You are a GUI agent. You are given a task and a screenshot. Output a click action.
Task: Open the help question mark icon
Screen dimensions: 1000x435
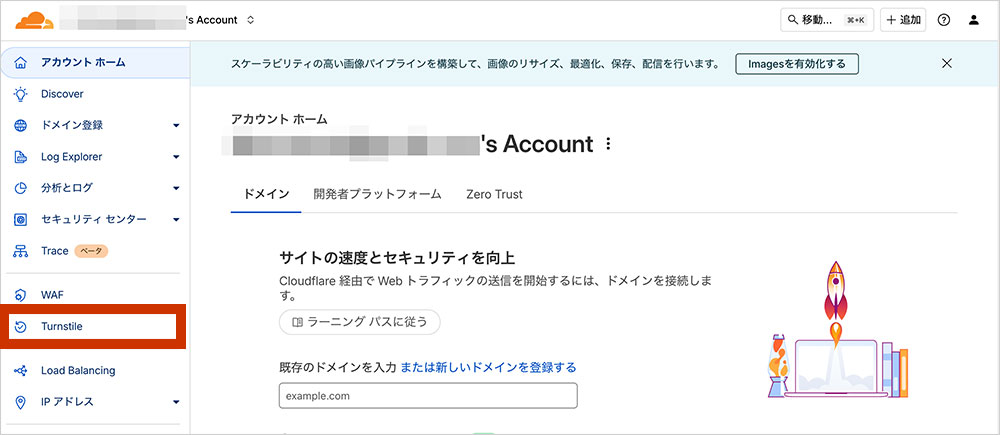pos(943,20)
